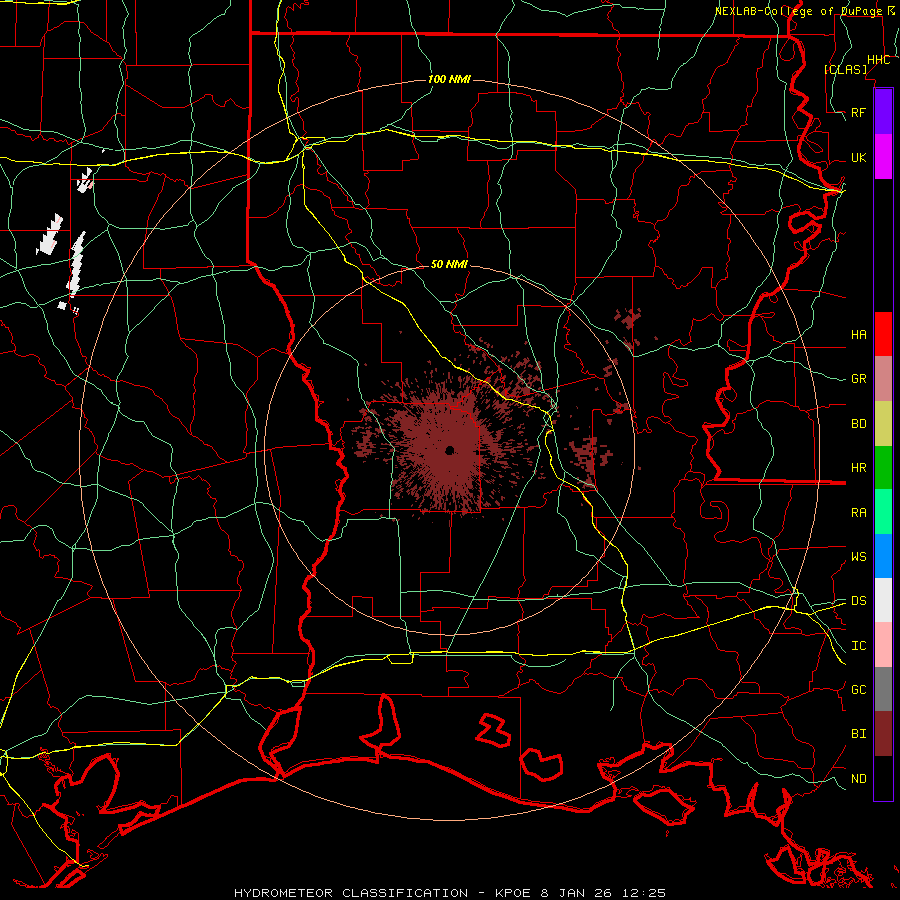This screenshot has width=900, height=900.
Task: Click the 100 NMI range ring label
Action: (449, 79)
